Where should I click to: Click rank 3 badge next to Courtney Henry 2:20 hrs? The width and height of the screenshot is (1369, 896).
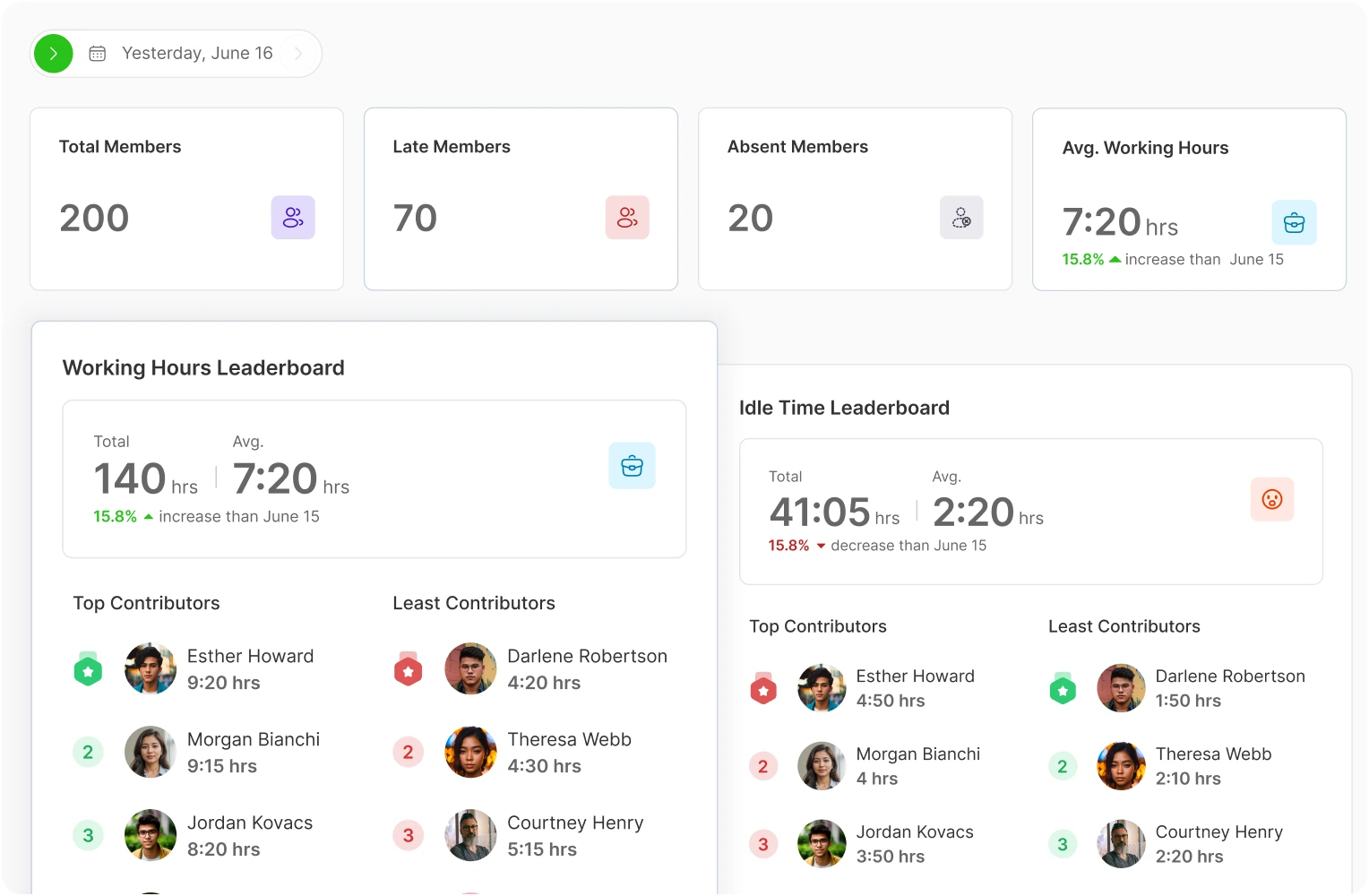tap(1063, 844)
